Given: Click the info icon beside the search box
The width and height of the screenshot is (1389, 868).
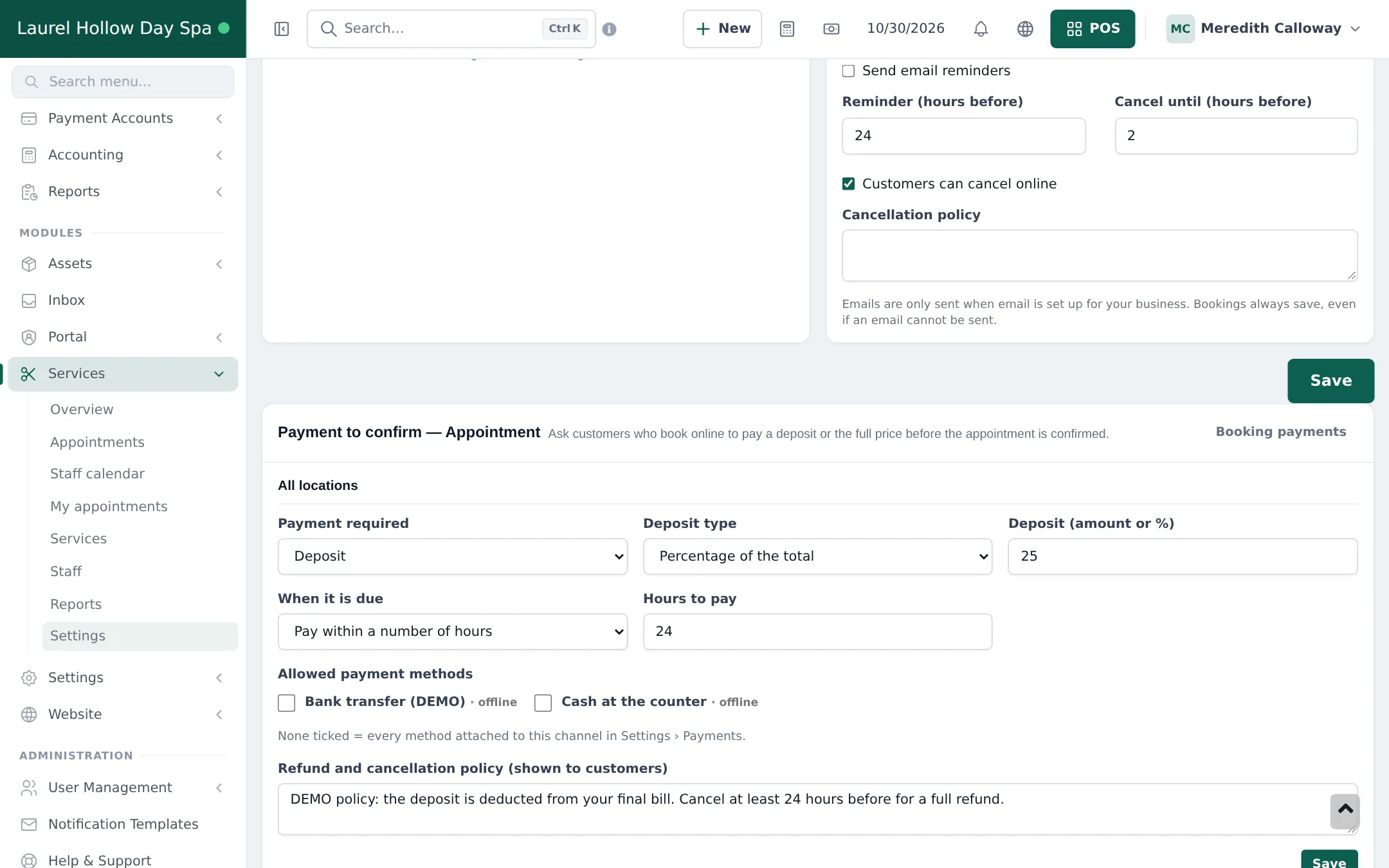Looking at the screenshot, I should tap(610, 29).
